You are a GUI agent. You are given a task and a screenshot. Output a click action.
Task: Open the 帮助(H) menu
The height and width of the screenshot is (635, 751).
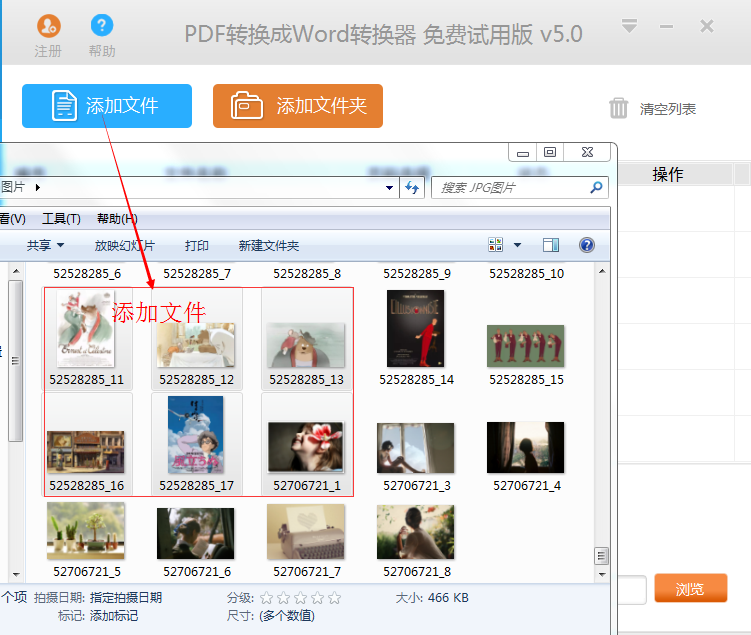(x=117, y=219)
